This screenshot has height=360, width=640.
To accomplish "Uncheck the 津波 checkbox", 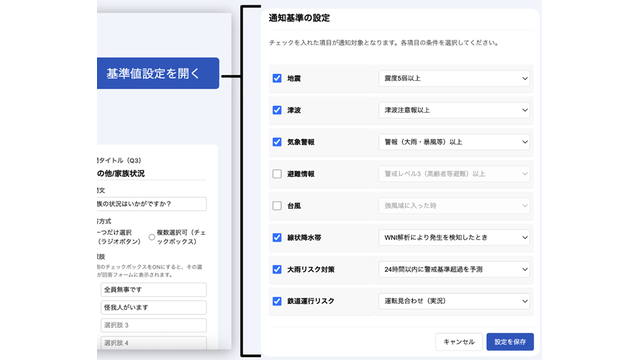I will pyautogui.click(x=277, y=110).
